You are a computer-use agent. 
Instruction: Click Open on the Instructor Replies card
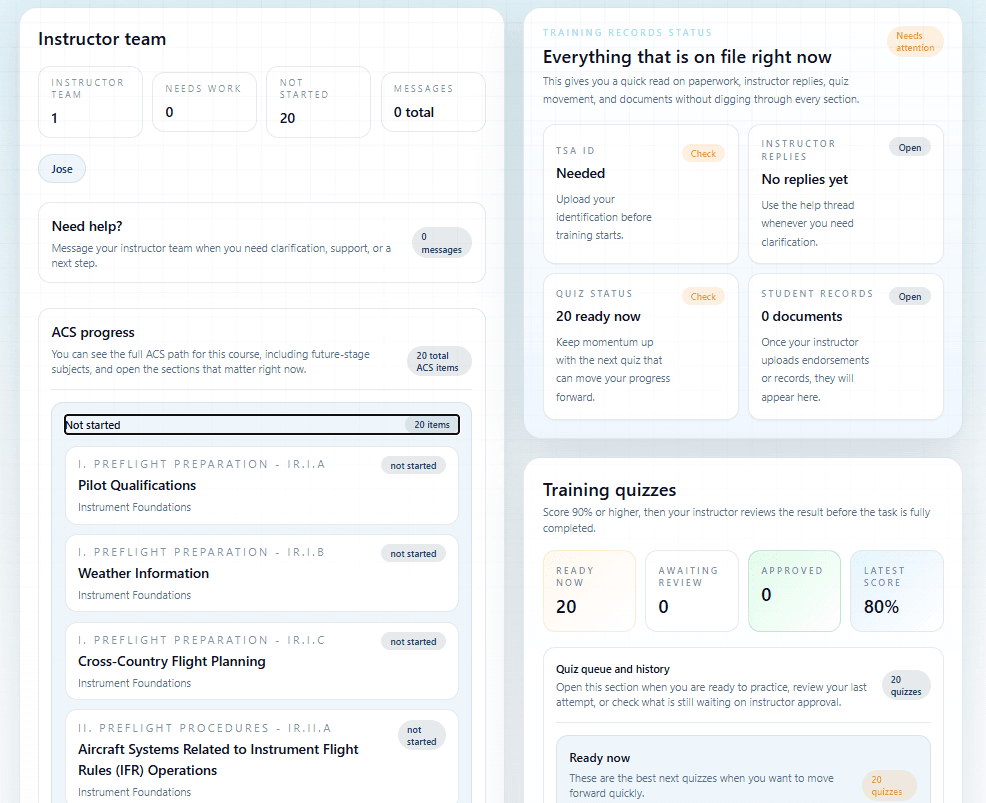click(x=909, y=147)
